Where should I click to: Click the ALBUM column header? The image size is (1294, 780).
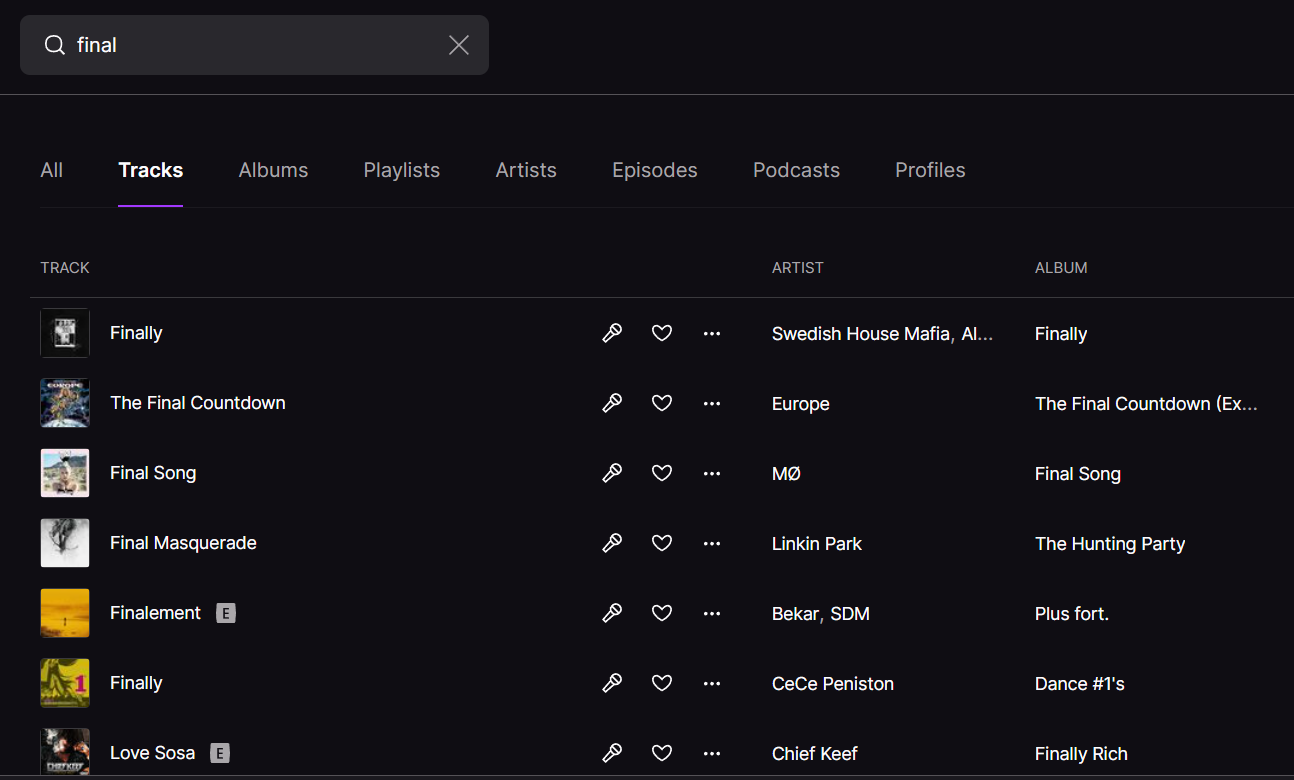[x=1061, y=268]
